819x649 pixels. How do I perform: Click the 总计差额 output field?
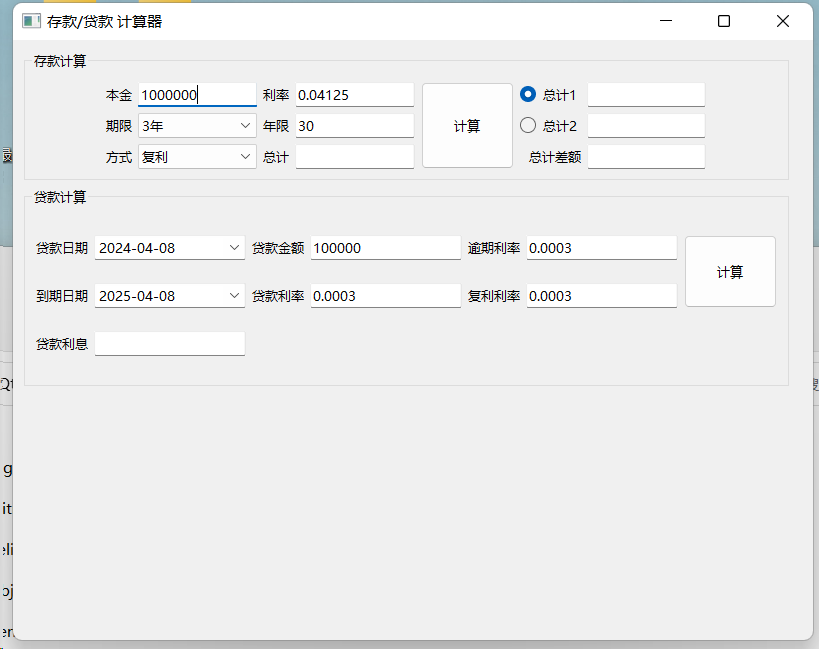click(646, 157)
